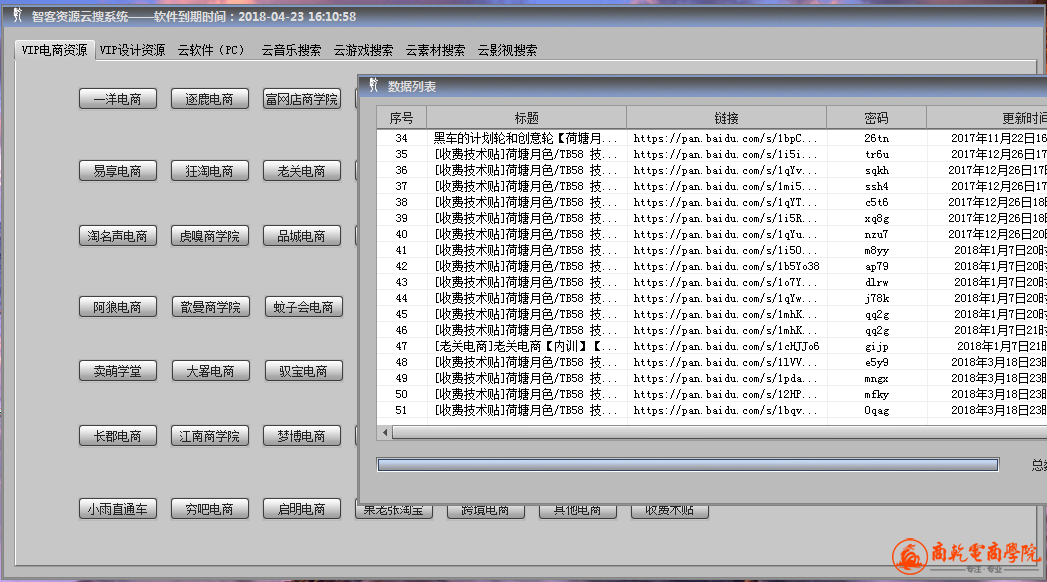Click password cell ap79

[877, 266]
